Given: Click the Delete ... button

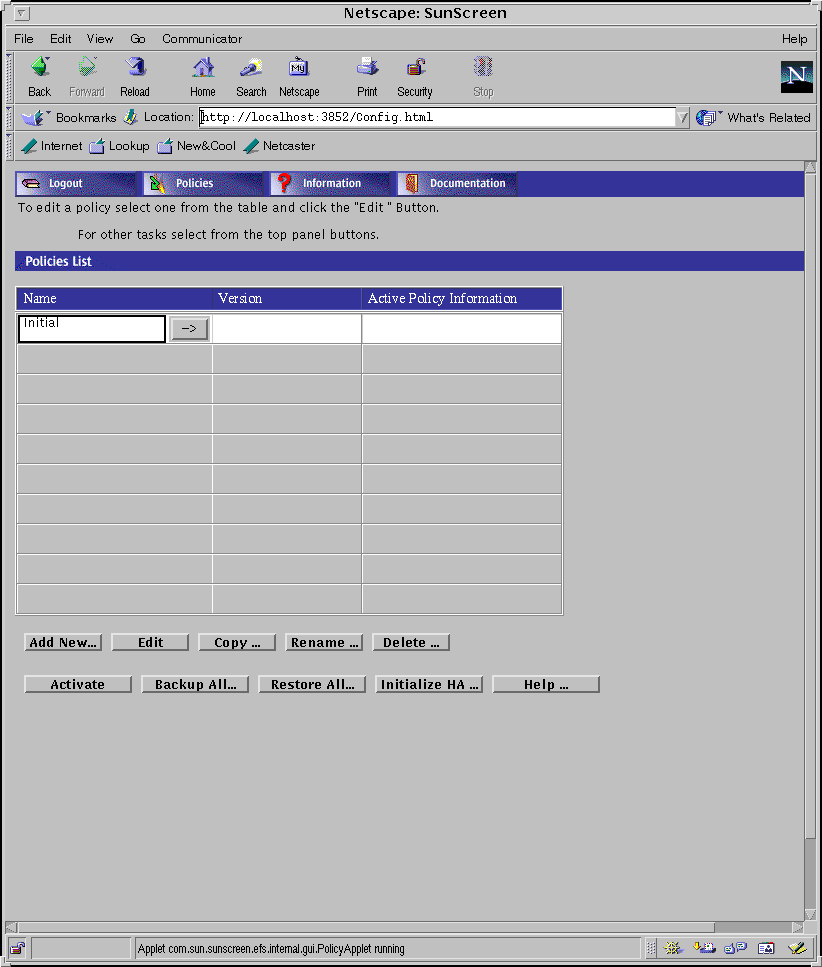Looking at the screenshot, I should (411, 642).
